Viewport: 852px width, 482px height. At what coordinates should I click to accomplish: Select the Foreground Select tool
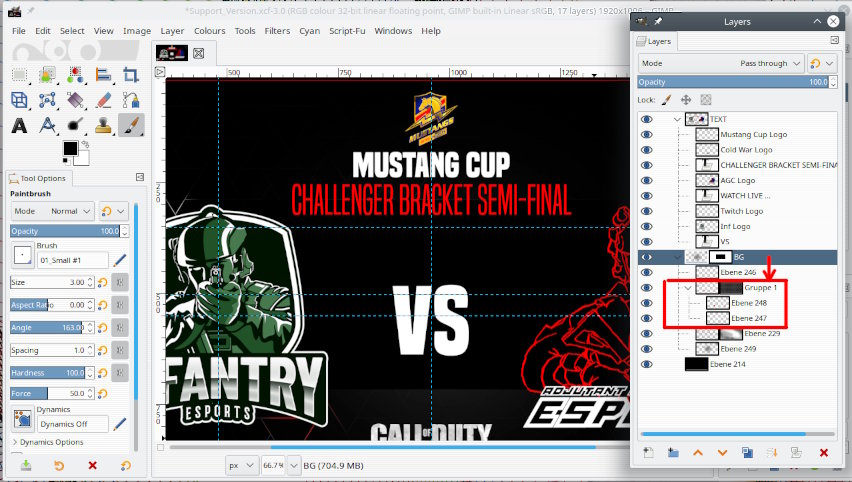(47, 74)
